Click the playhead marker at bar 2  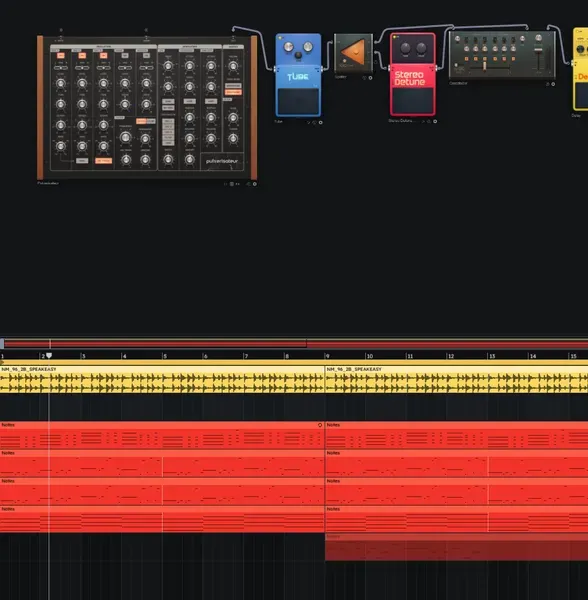[49, 356]
